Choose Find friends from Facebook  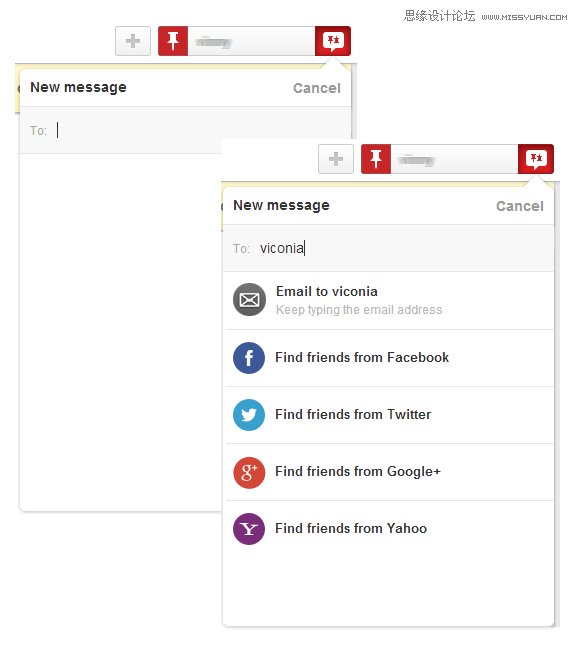[388, 358]
